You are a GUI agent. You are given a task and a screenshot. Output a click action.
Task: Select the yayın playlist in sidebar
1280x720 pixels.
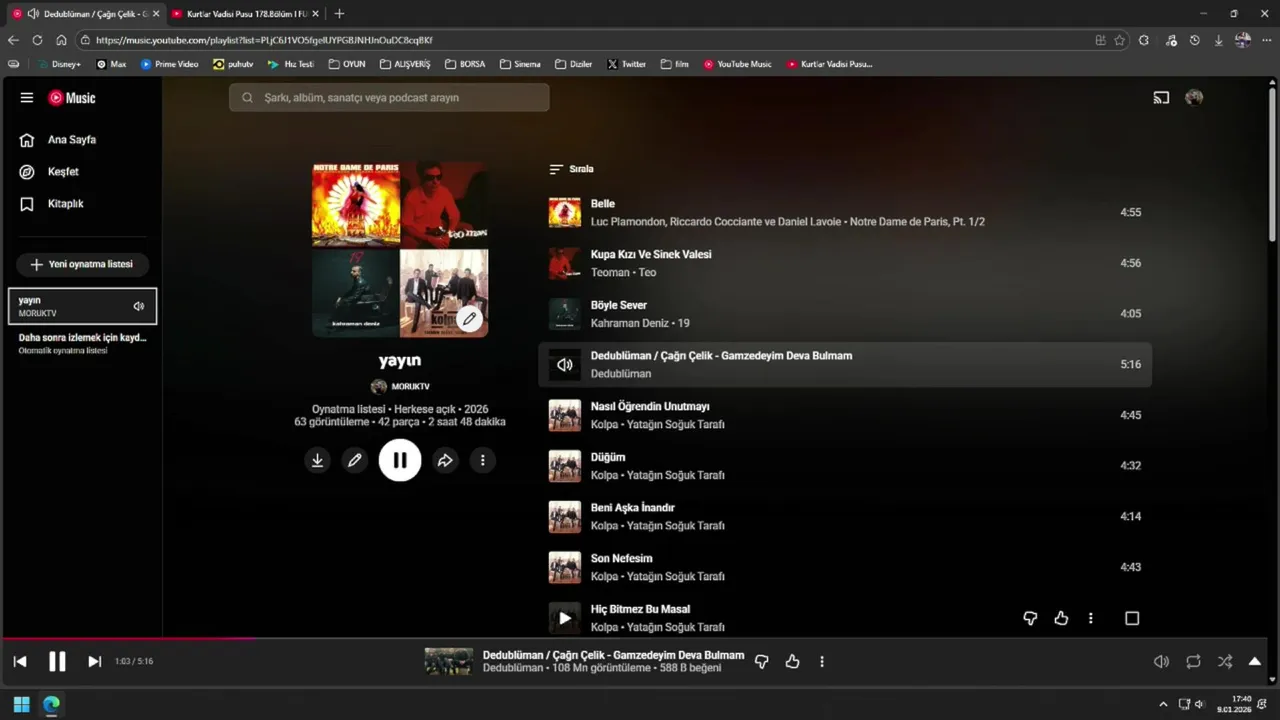82,306
